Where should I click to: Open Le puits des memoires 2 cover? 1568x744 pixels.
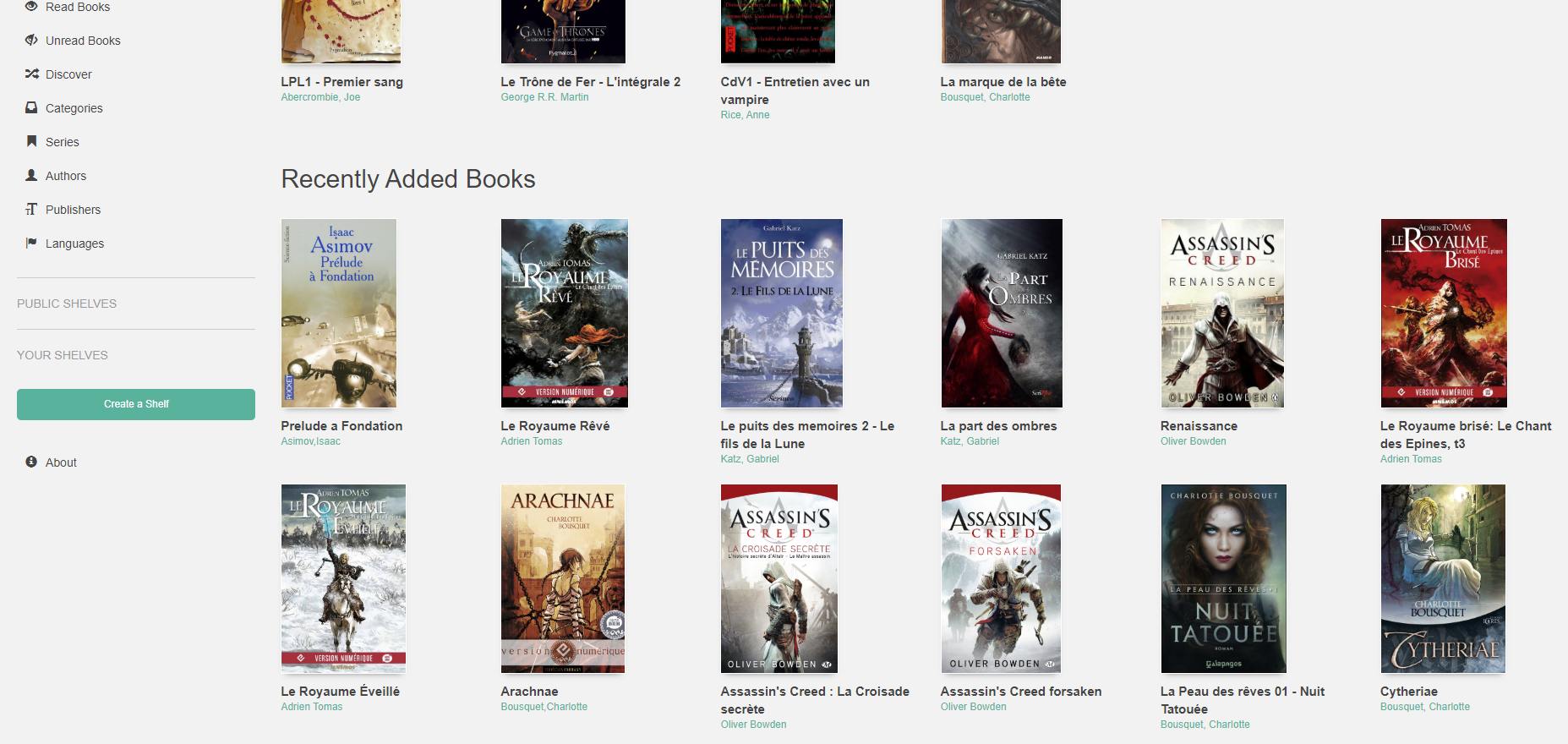782,314
